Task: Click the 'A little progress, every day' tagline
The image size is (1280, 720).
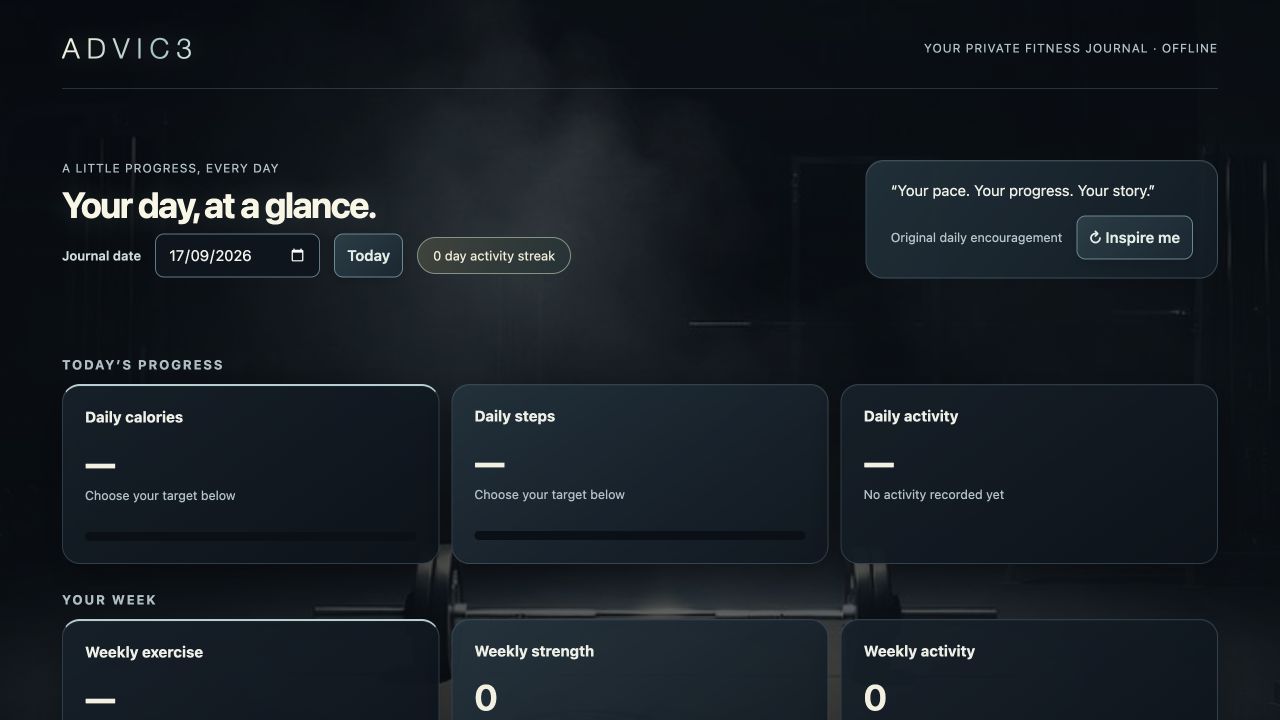Action: pos(171,168)
